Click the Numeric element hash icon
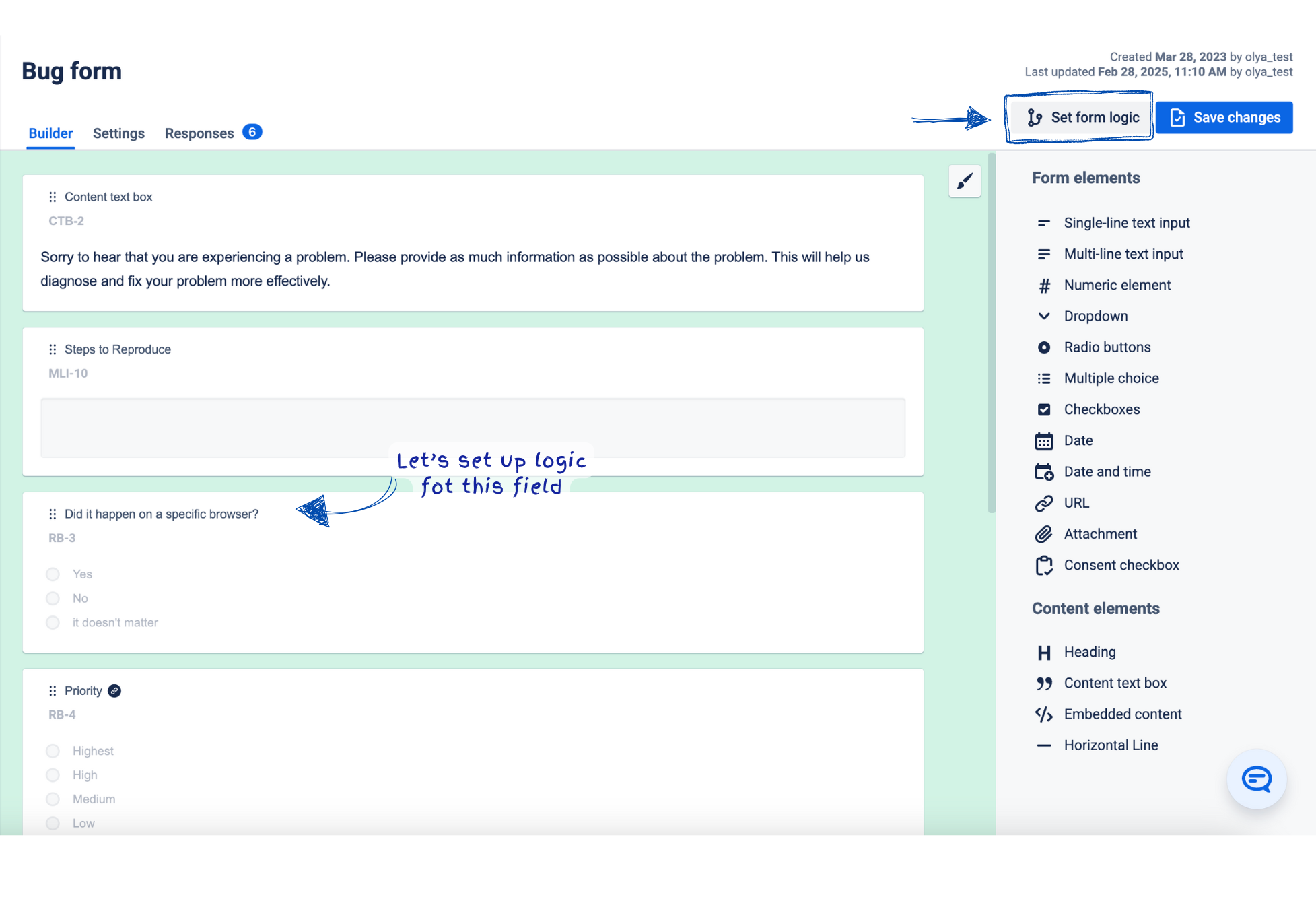Image resolution: width=1316 pixels, height=899 pixels. [1043, 286]
